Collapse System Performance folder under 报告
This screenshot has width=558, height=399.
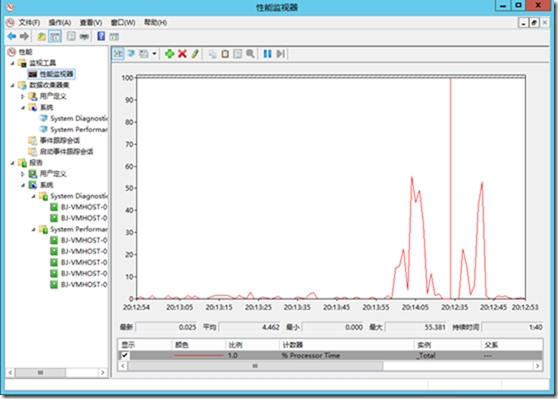point(34,229)
